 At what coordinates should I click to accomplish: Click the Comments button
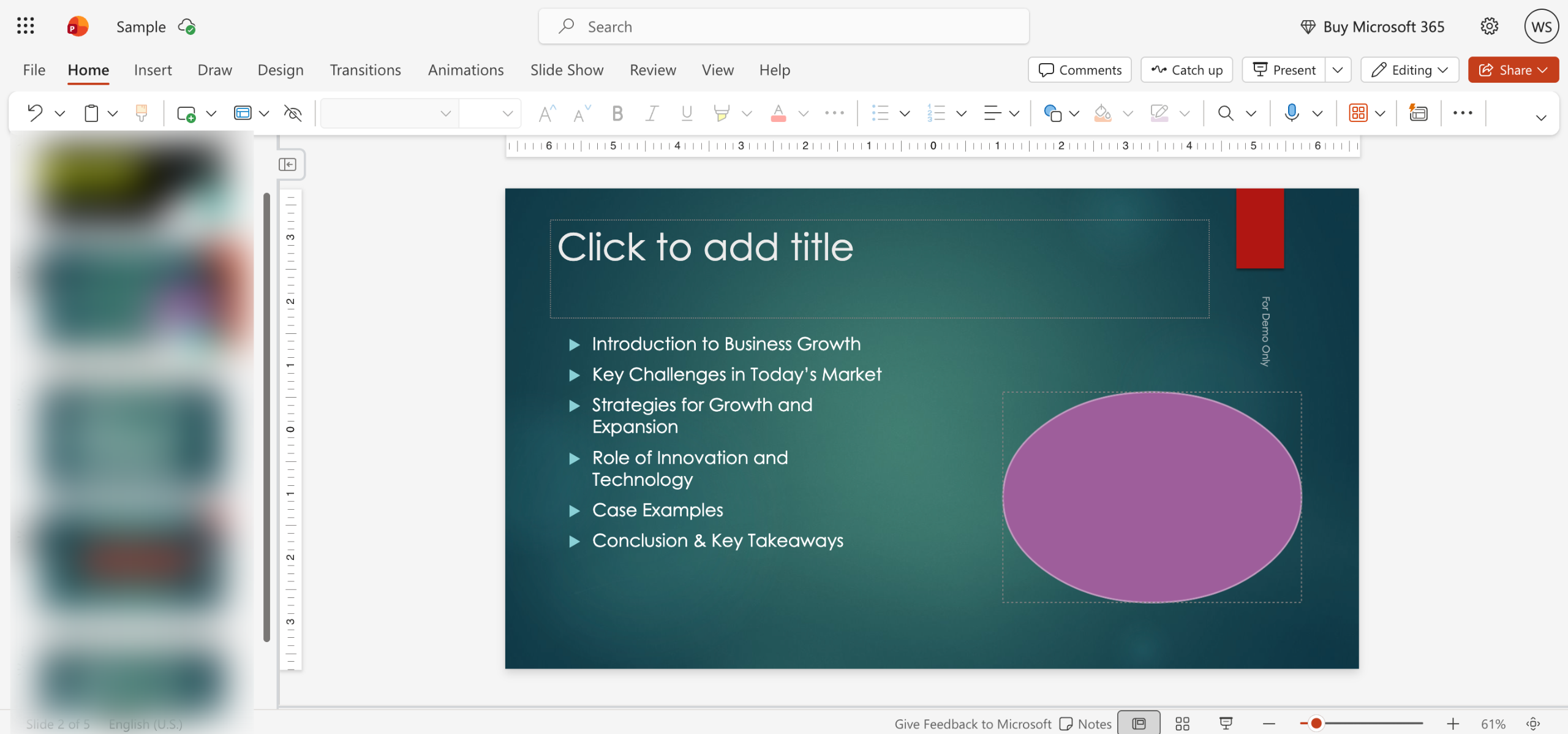coord(1080,70)
